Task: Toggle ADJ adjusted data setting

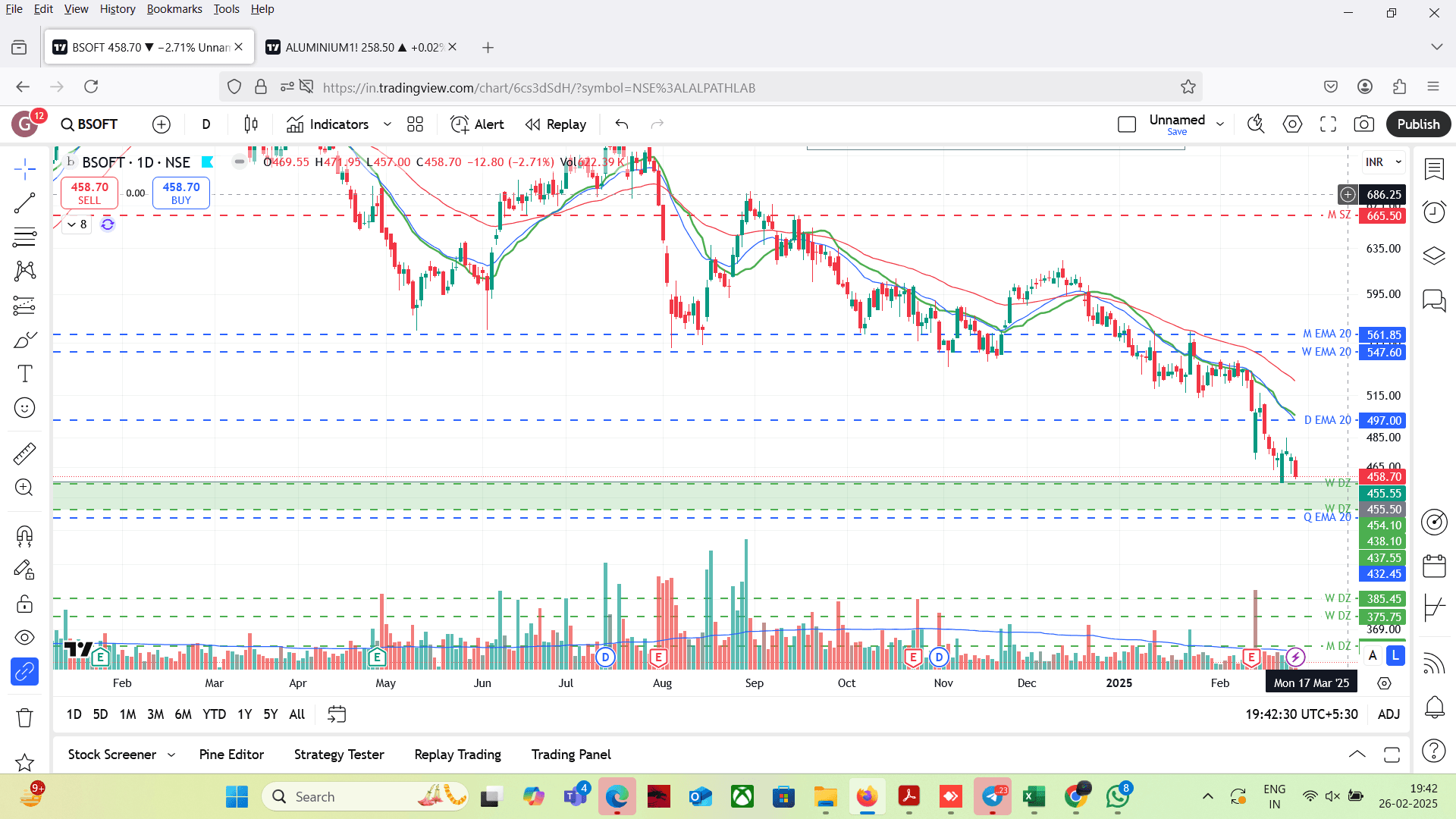Action: (x=1389, y=714)
